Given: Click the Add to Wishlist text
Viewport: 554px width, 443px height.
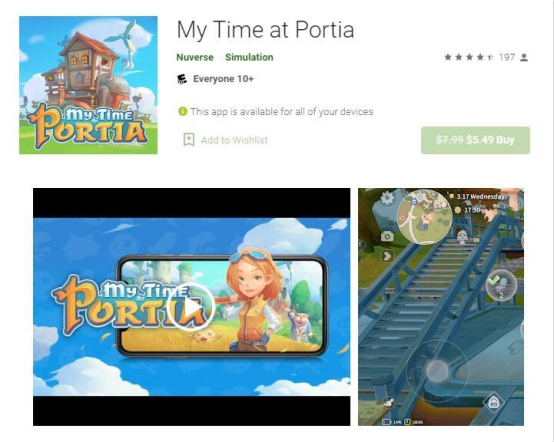Looking at the screenshot, I should [234, 140].
